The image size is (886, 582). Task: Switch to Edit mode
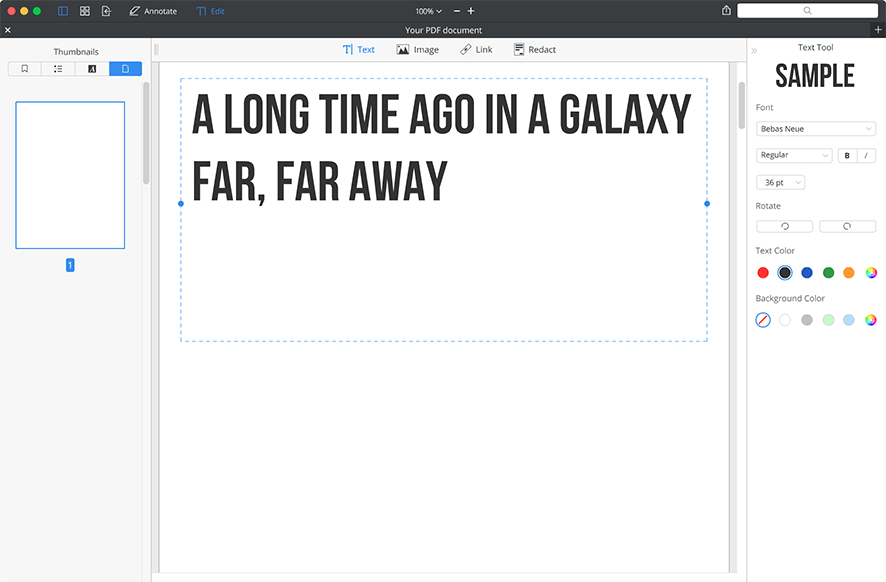coord(210,11)
